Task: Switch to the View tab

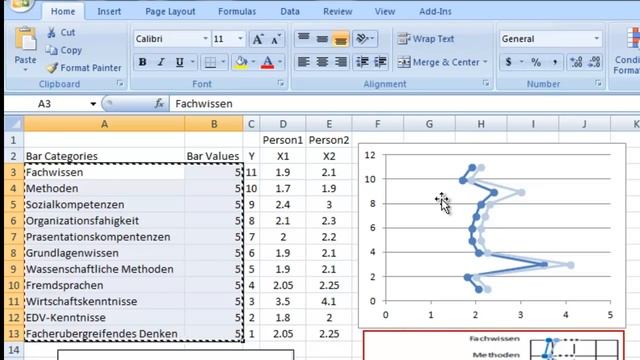Action: coord(385,11)
